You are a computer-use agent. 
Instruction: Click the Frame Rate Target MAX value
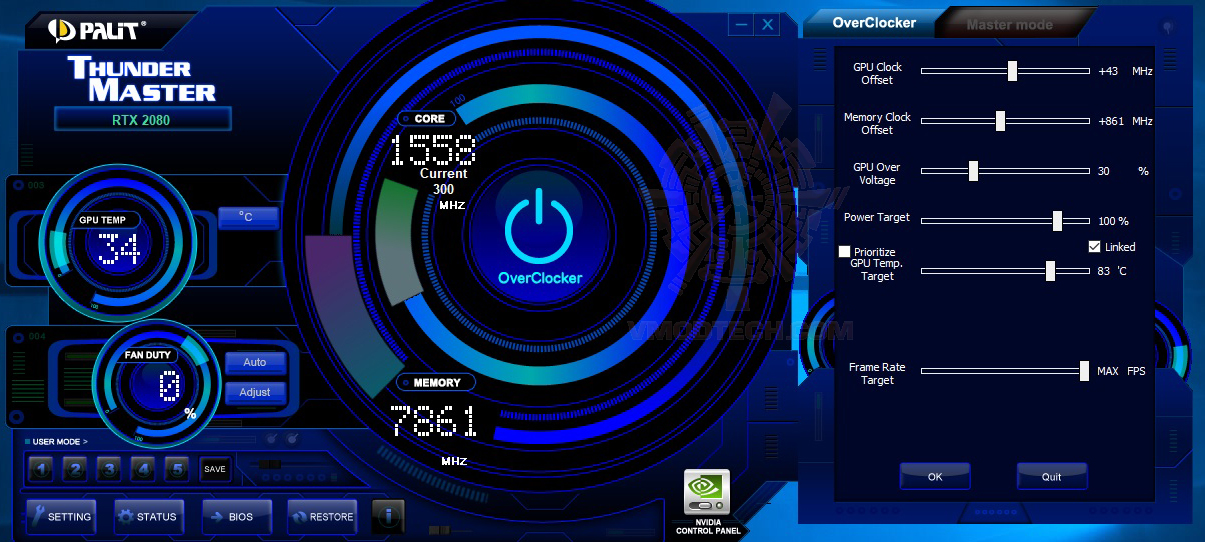1107,372
